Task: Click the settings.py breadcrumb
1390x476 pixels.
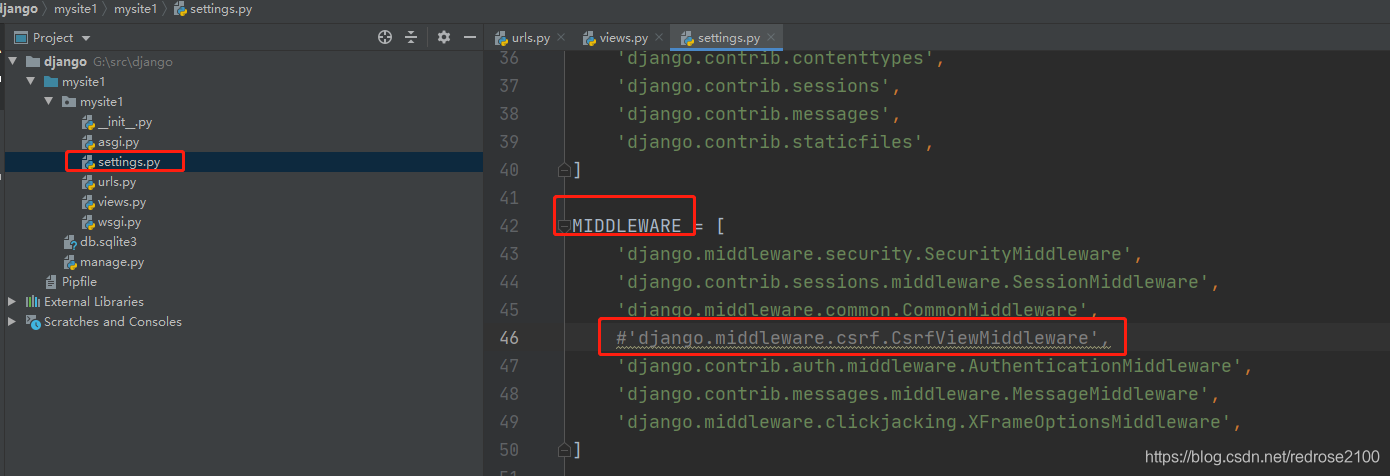Action: (x=212, y=9)
